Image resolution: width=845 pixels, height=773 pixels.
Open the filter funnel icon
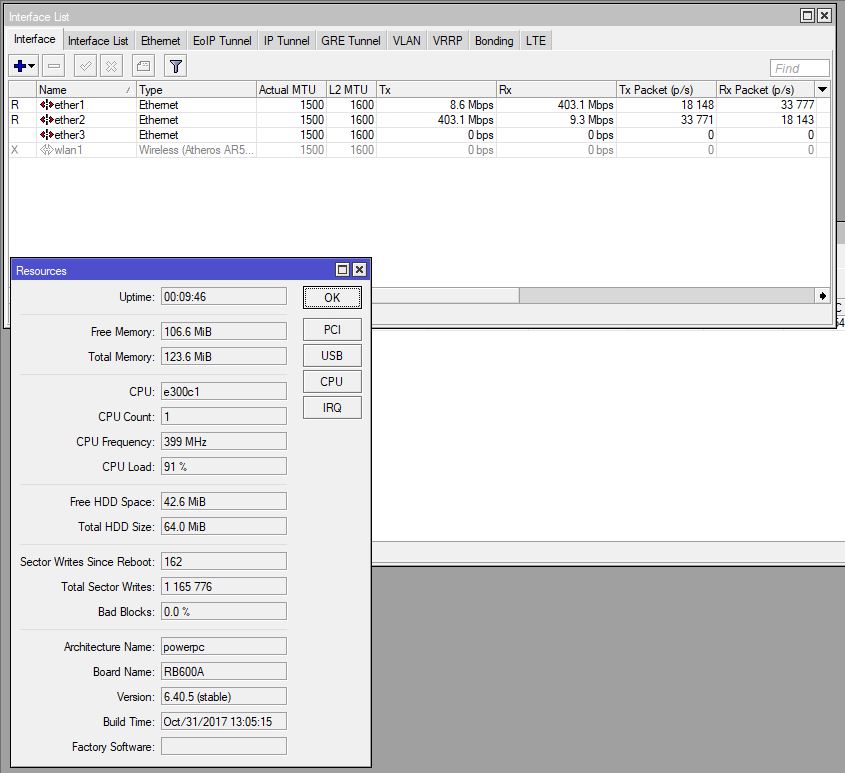point(176,66)
